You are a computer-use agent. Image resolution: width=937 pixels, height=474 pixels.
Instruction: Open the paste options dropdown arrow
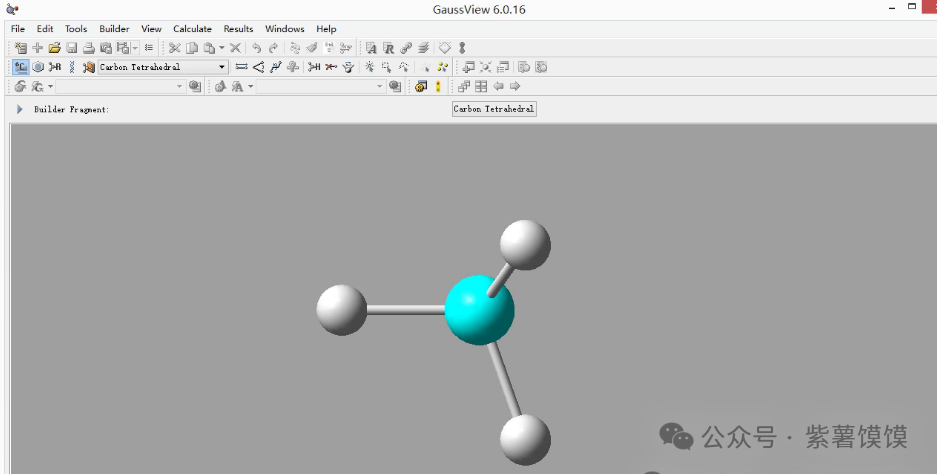(222, 47)
